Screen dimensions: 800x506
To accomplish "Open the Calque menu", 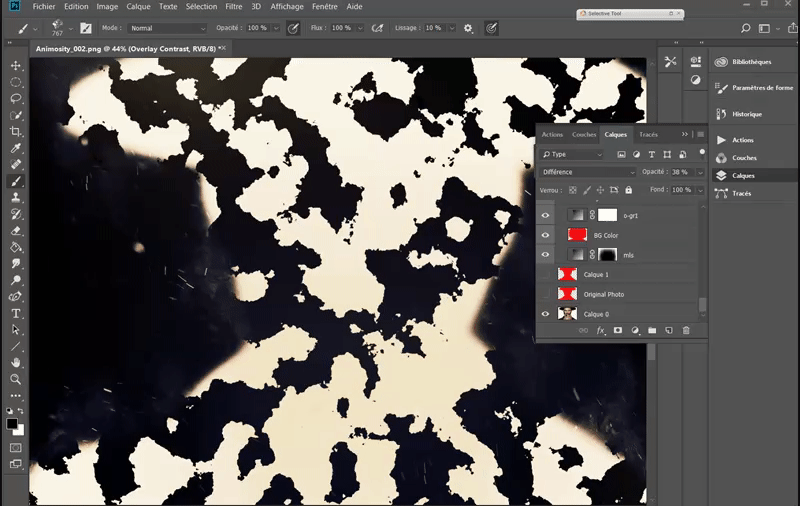I will click(x=138, y=7).
